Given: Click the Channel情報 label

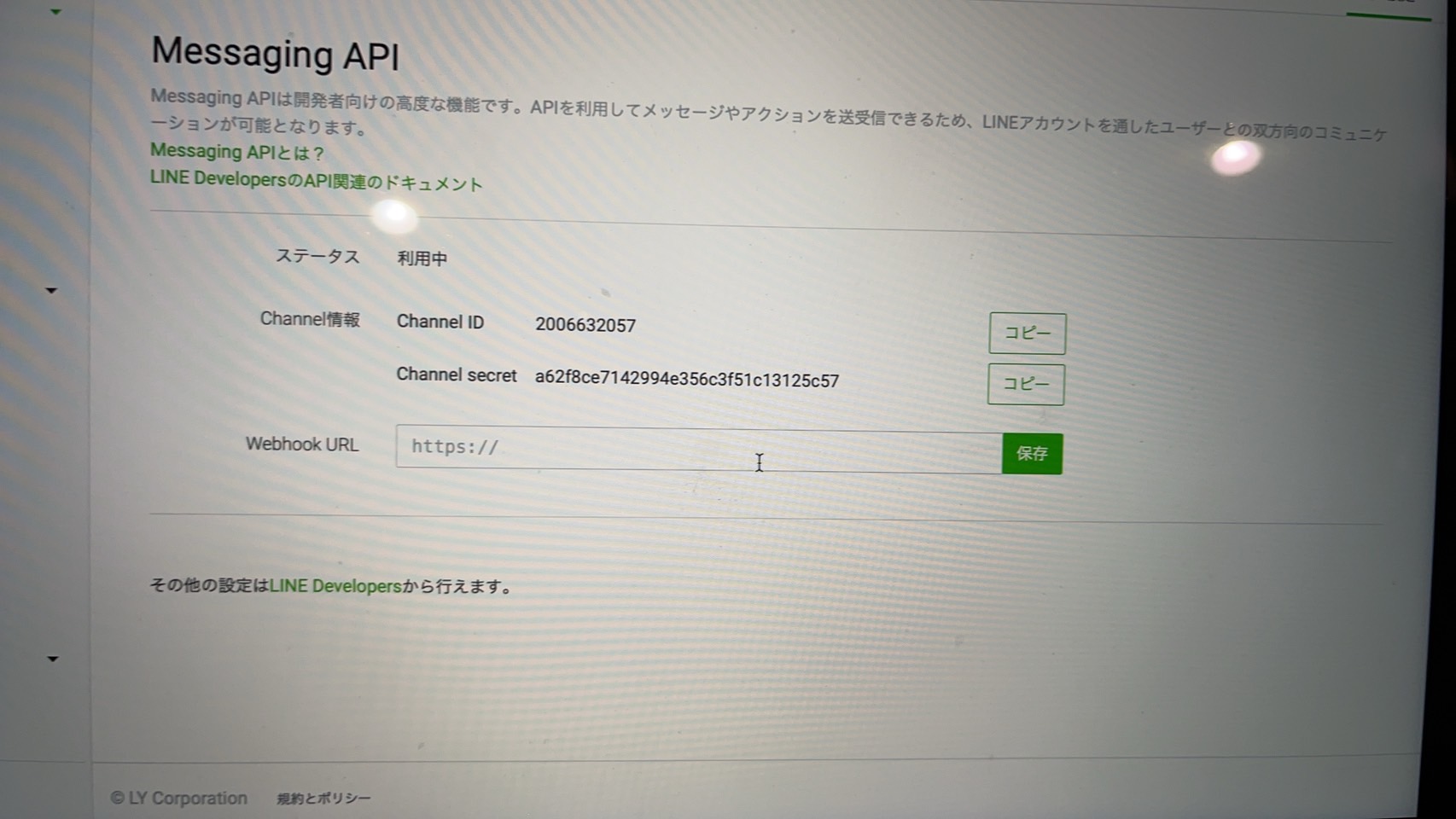Looking at the screenshot, I should click(x=310, y=319).
